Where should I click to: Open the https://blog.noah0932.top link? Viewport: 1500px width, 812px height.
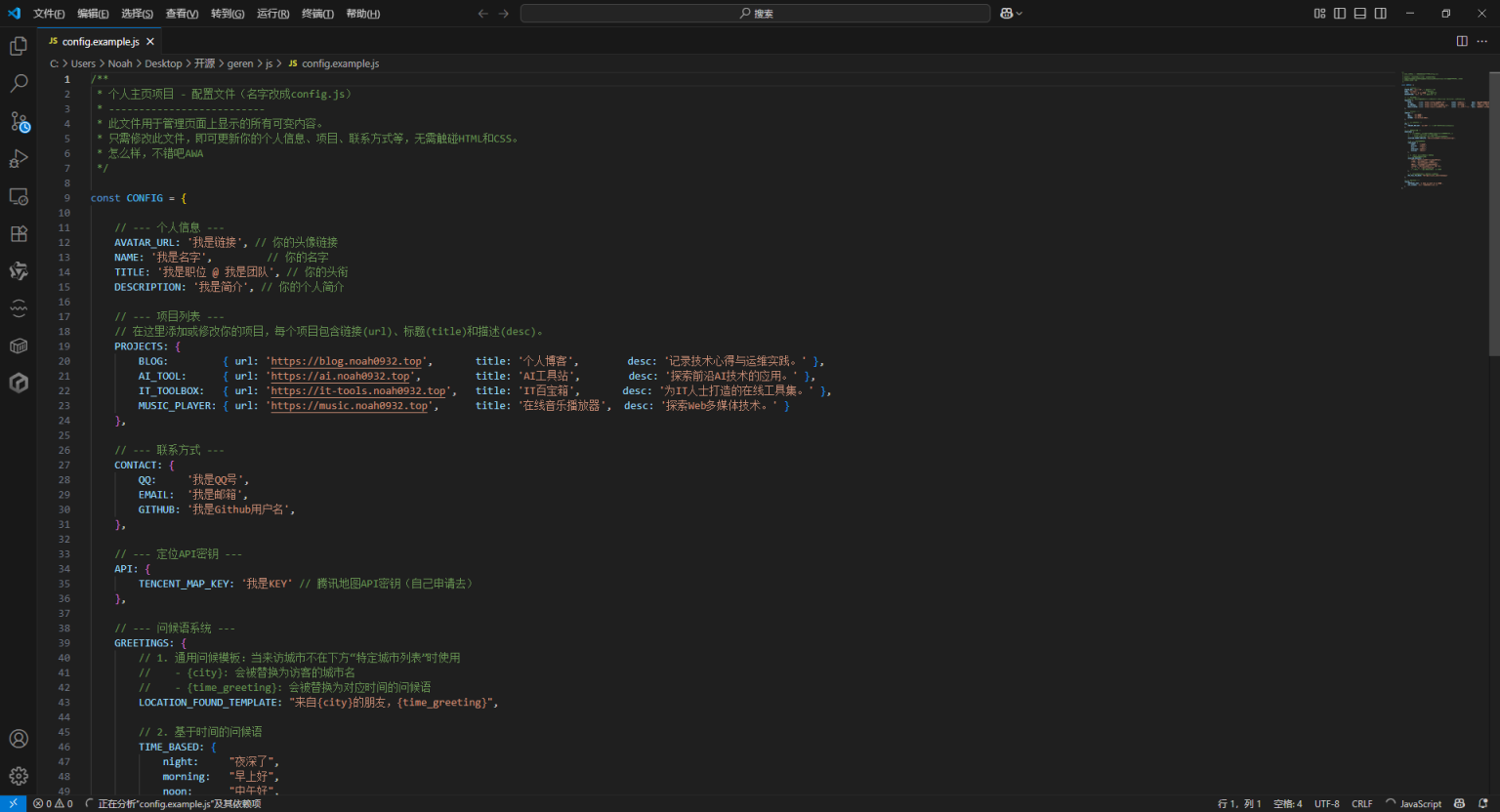tap(347, 361)
